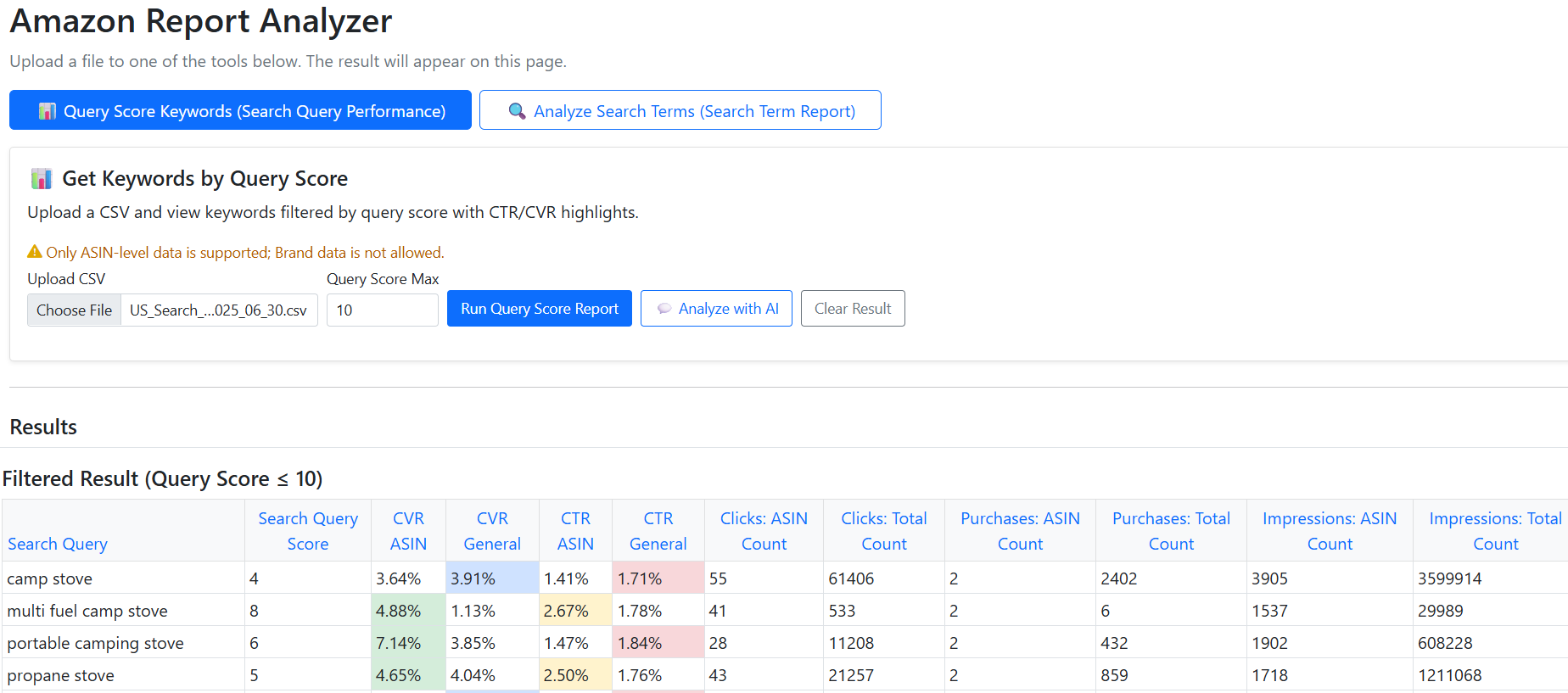Click the 2.67% CTR ASIN cell

click(x=575, y=611)
